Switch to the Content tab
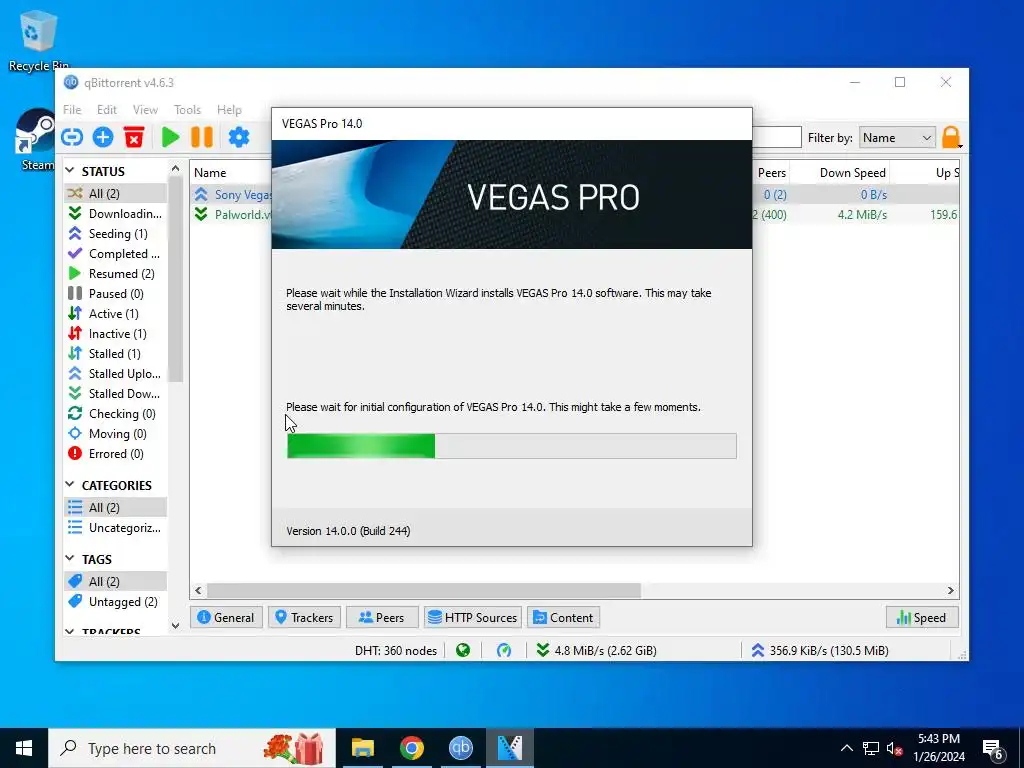Image resolution: width=1024 pixels, height=768 pixels. click(564, 618)
